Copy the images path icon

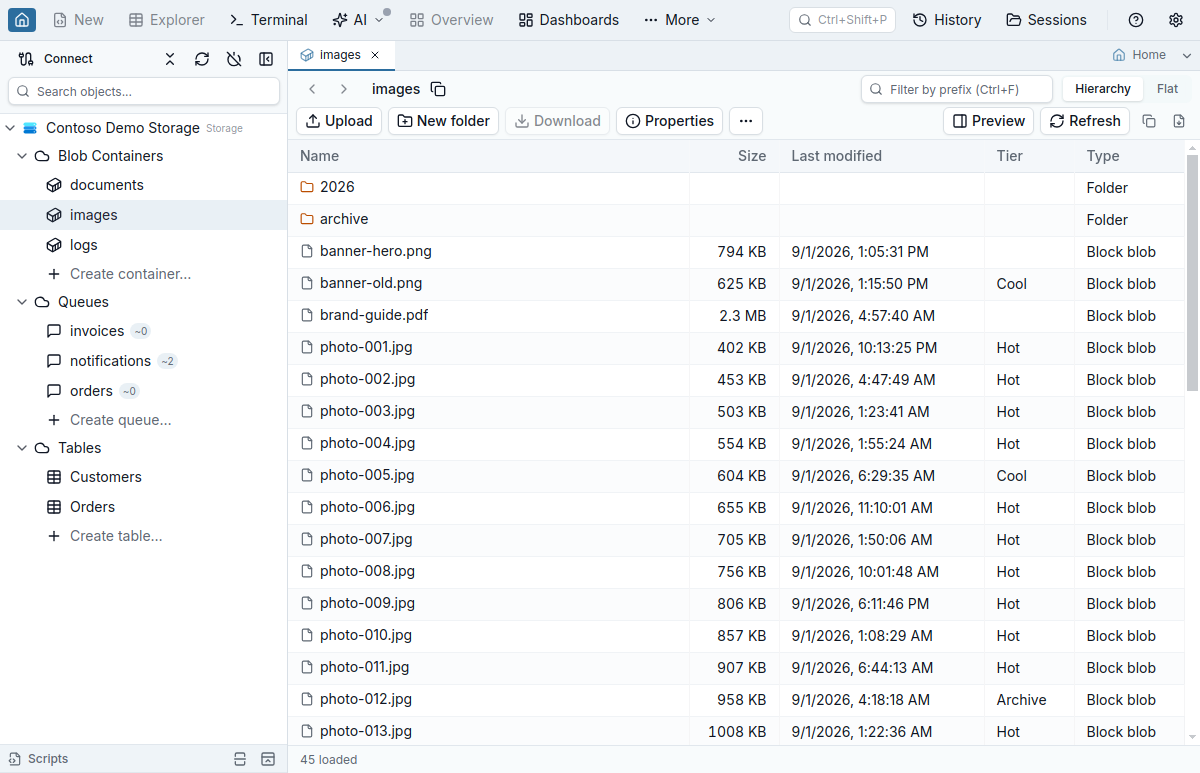(438, 89)
